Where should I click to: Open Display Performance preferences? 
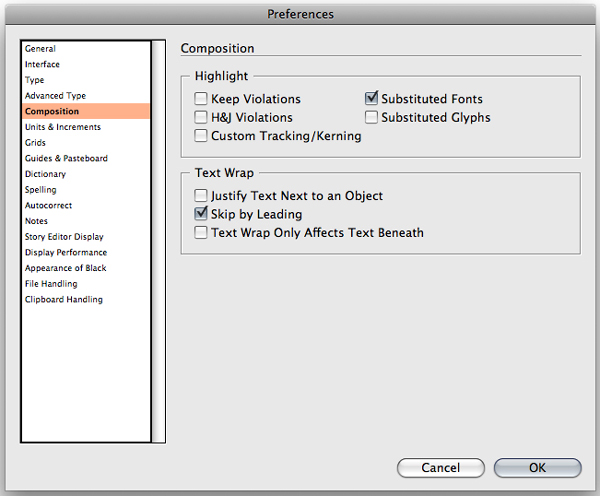coord(86,253)
